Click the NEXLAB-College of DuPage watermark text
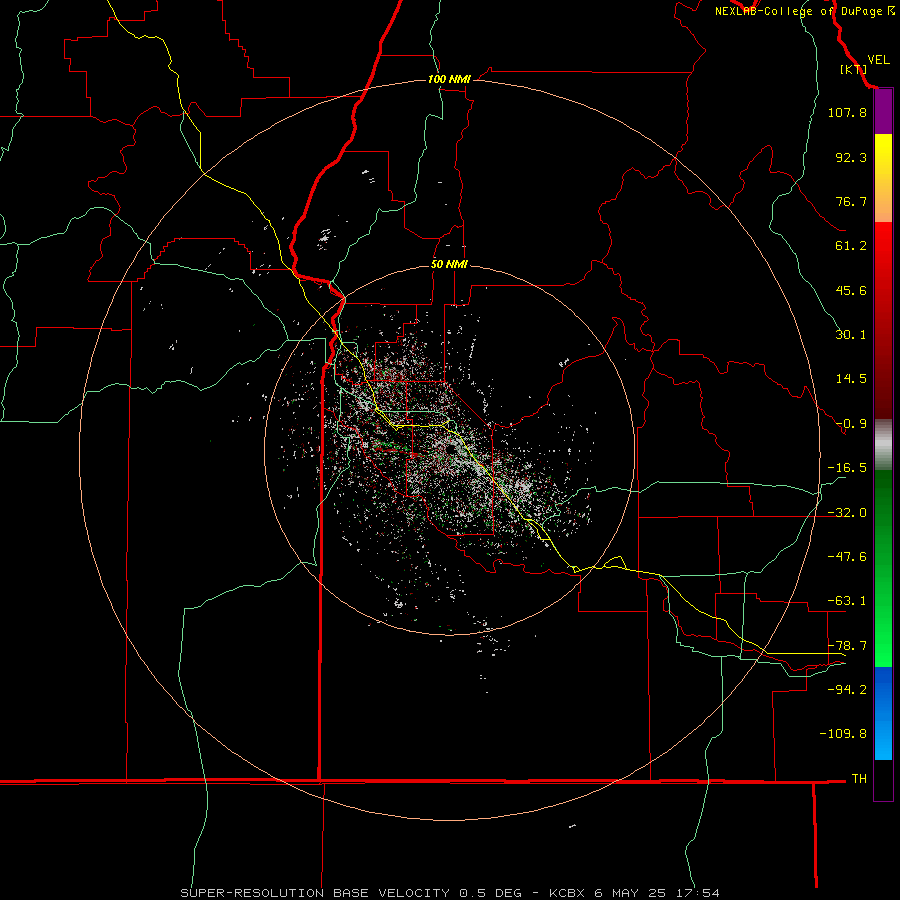 [804, 11]
